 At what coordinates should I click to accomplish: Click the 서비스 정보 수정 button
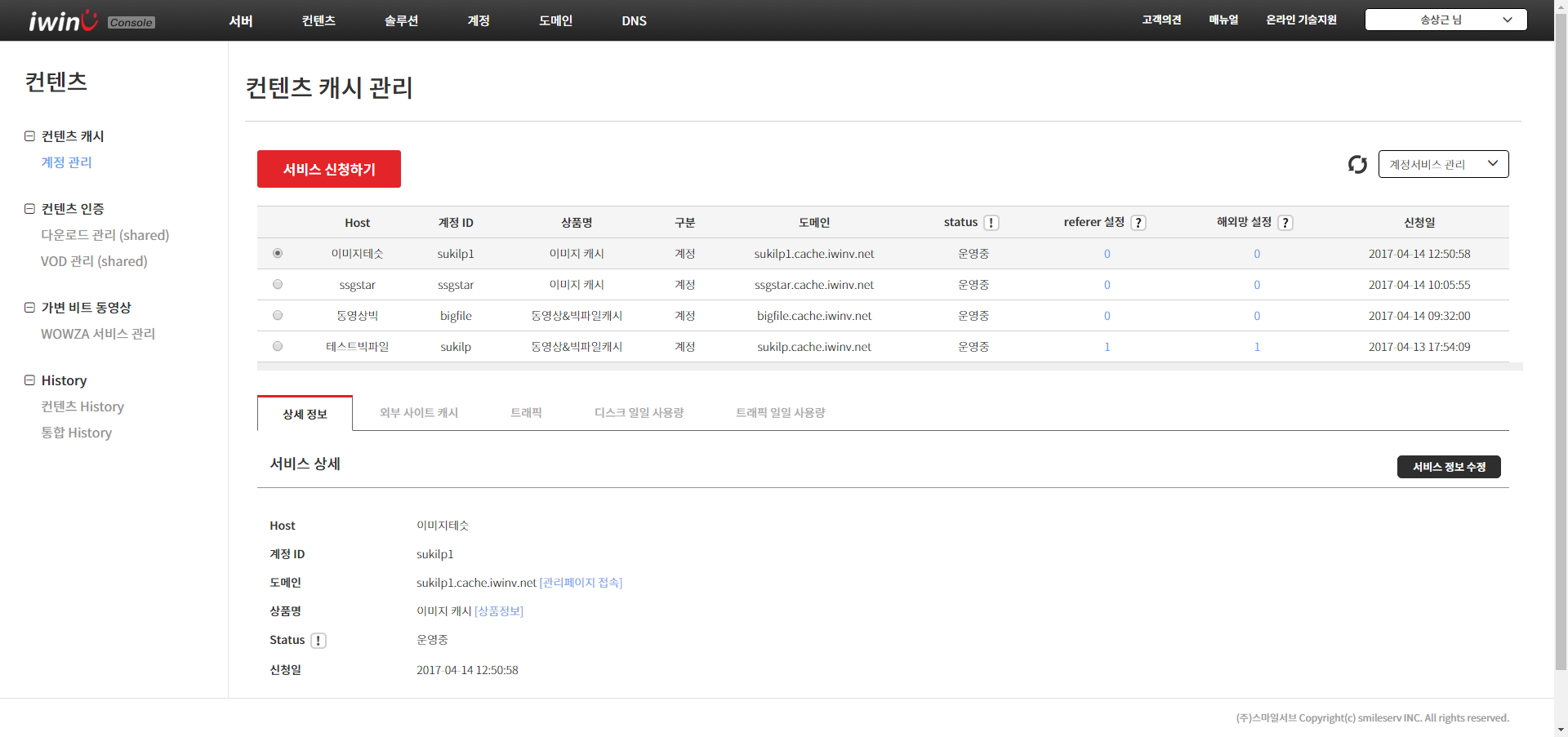pyautogui.click(x=1448, y=467)
